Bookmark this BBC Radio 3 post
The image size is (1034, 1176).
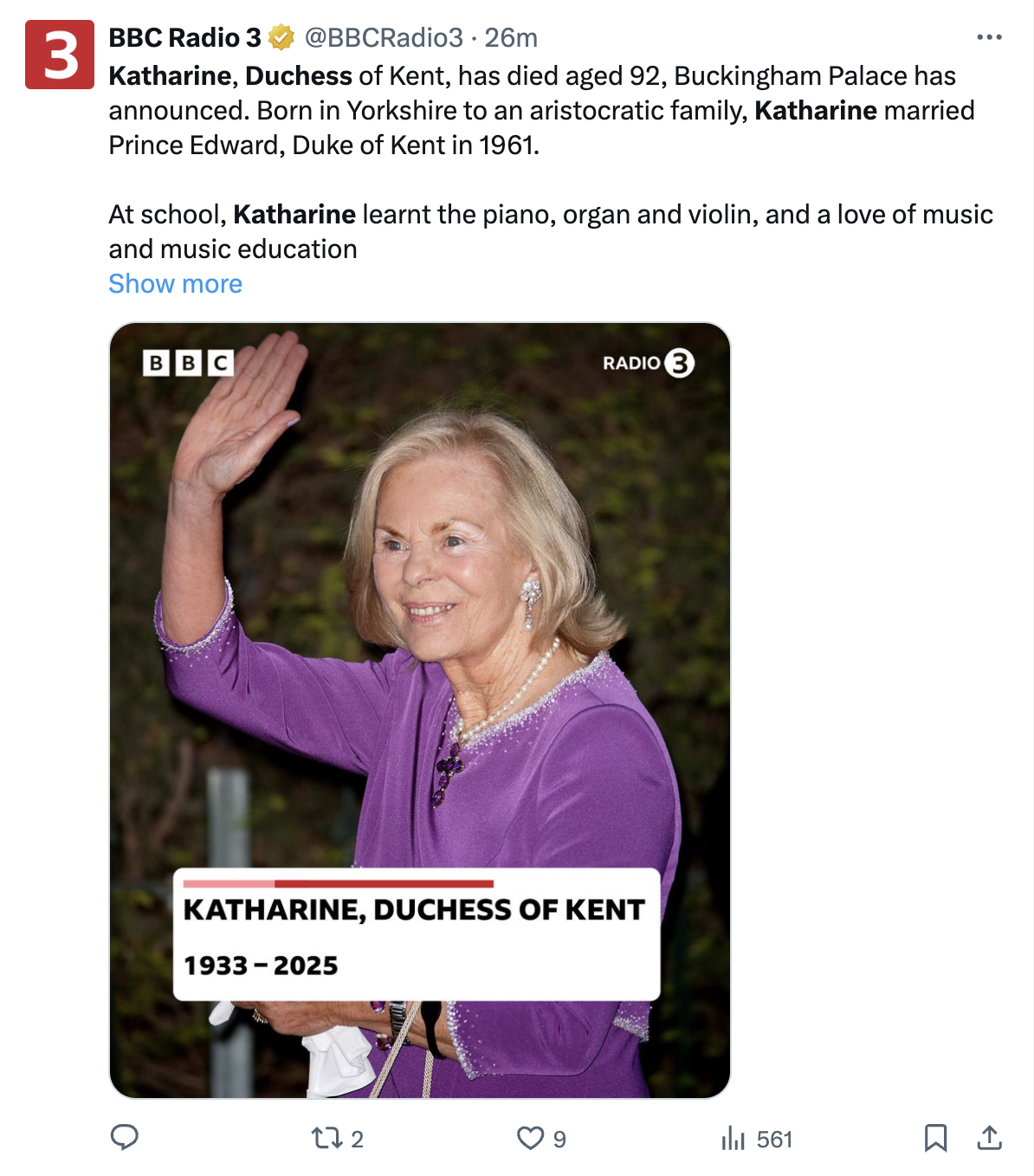coord(935,1138)
